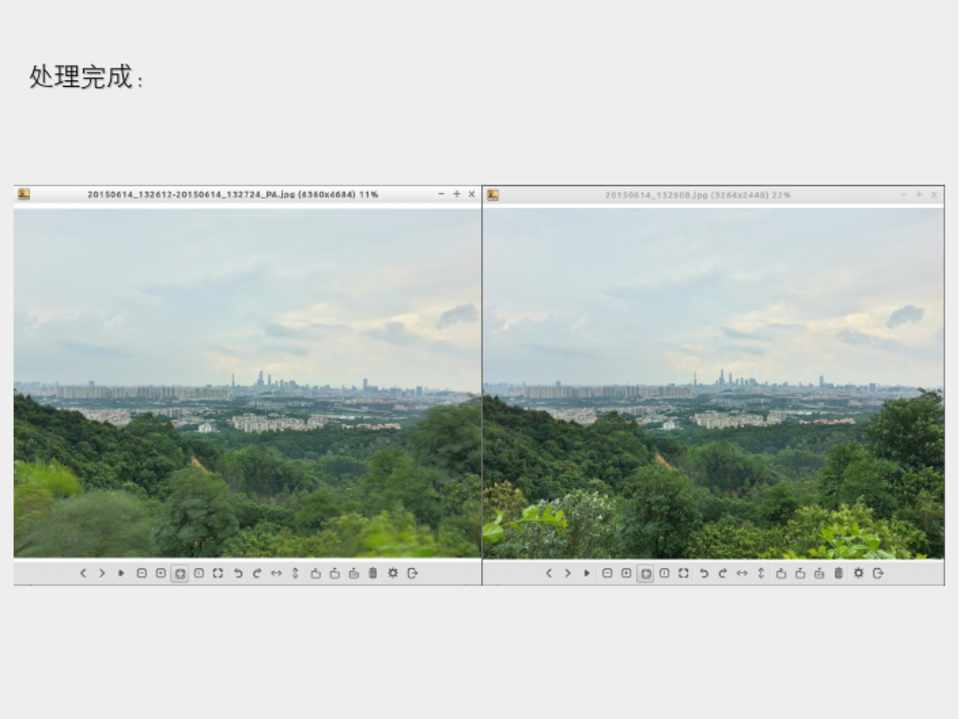
Task: Delete the panorama image in left viewer
Action: 373,573
